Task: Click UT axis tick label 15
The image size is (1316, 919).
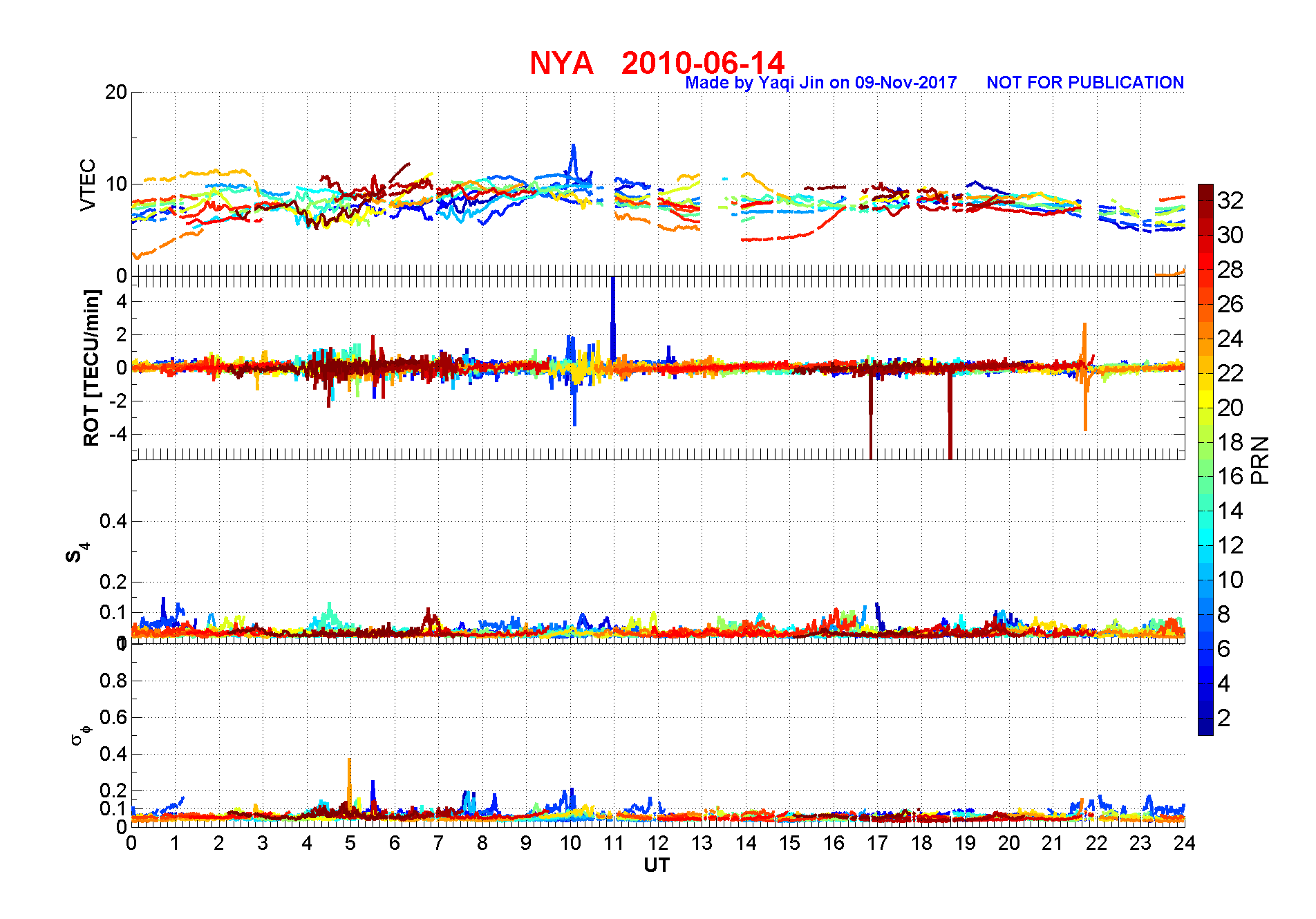Action: tap(789, 843)
